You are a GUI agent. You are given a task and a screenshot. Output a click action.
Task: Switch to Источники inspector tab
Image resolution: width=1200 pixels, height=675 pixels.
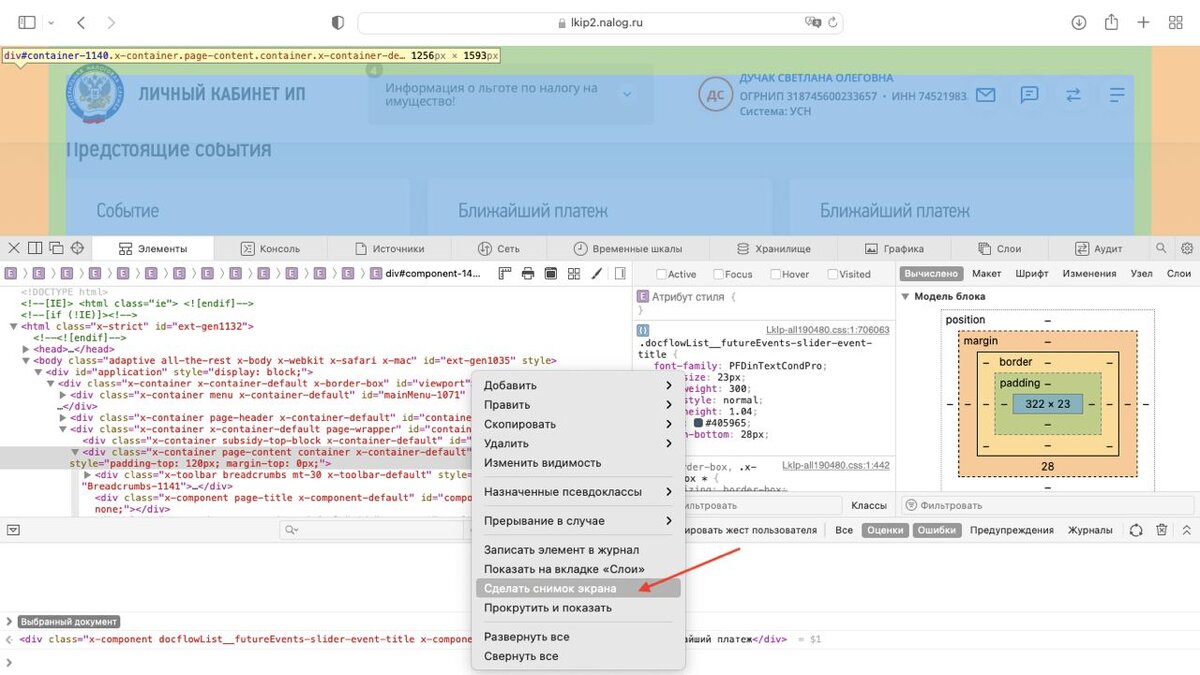pos(390,248)
